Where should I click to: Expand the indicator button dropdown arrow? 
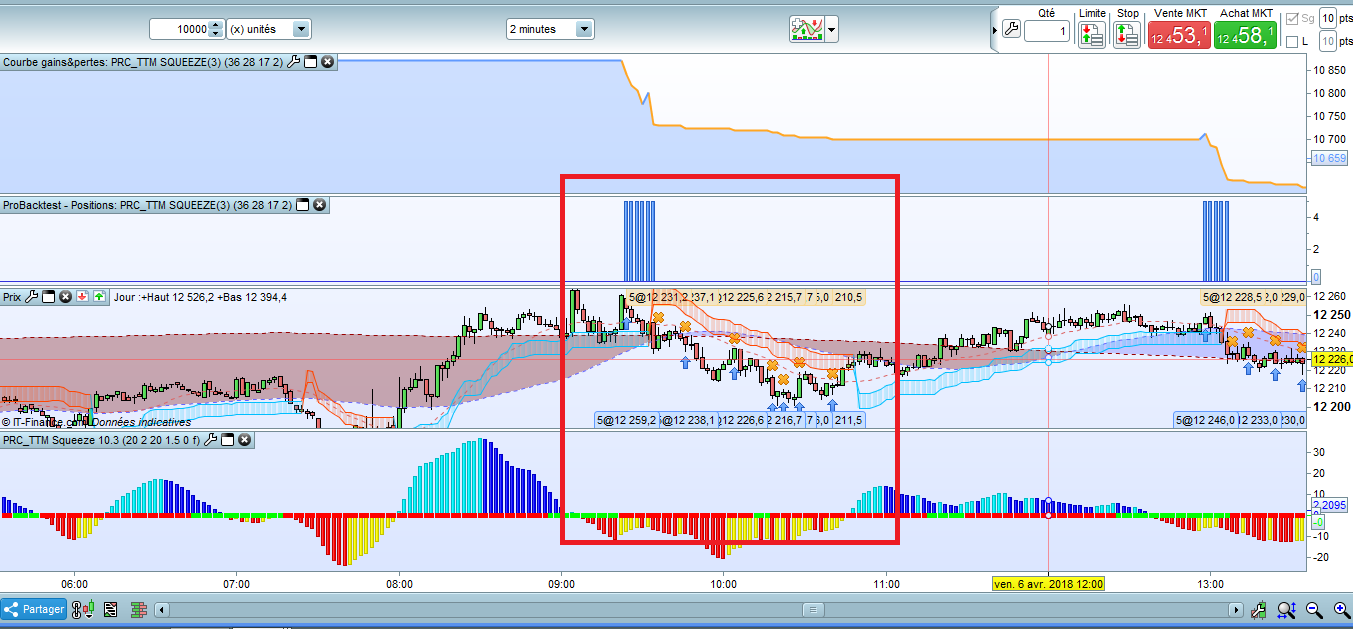click(831, 30)
